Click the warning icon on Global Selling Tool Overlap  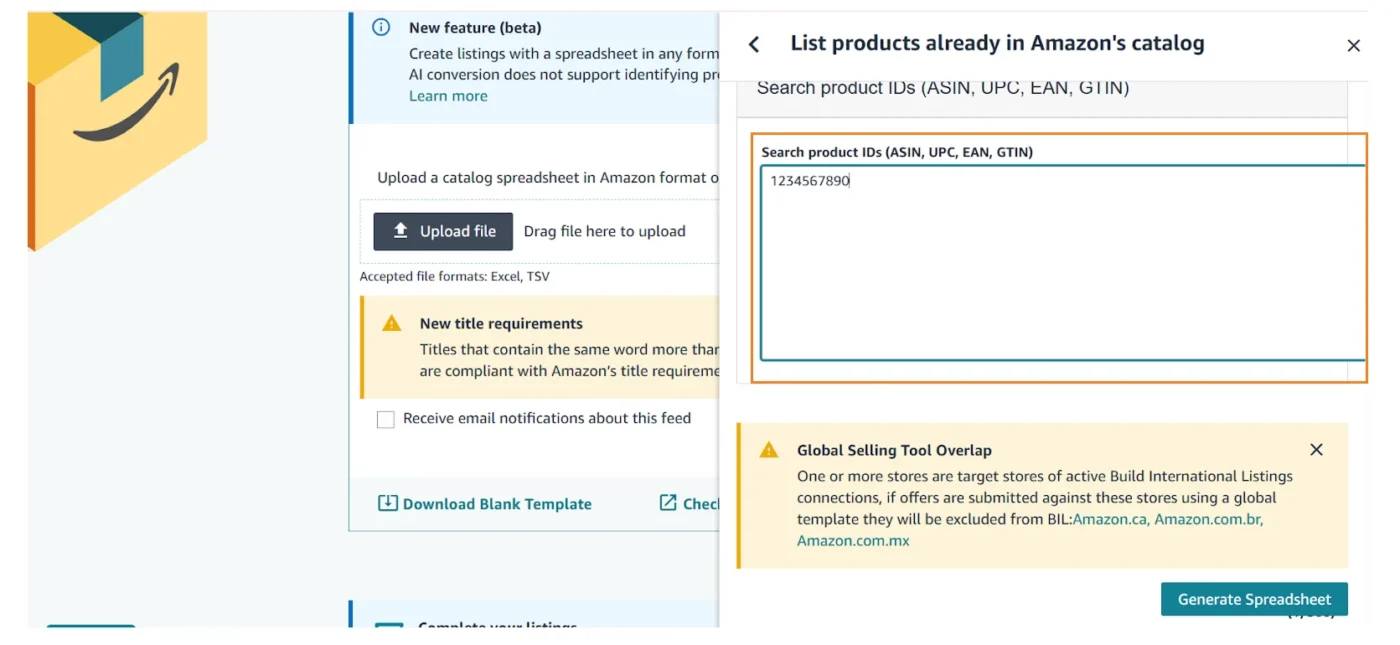click(769, 450)
